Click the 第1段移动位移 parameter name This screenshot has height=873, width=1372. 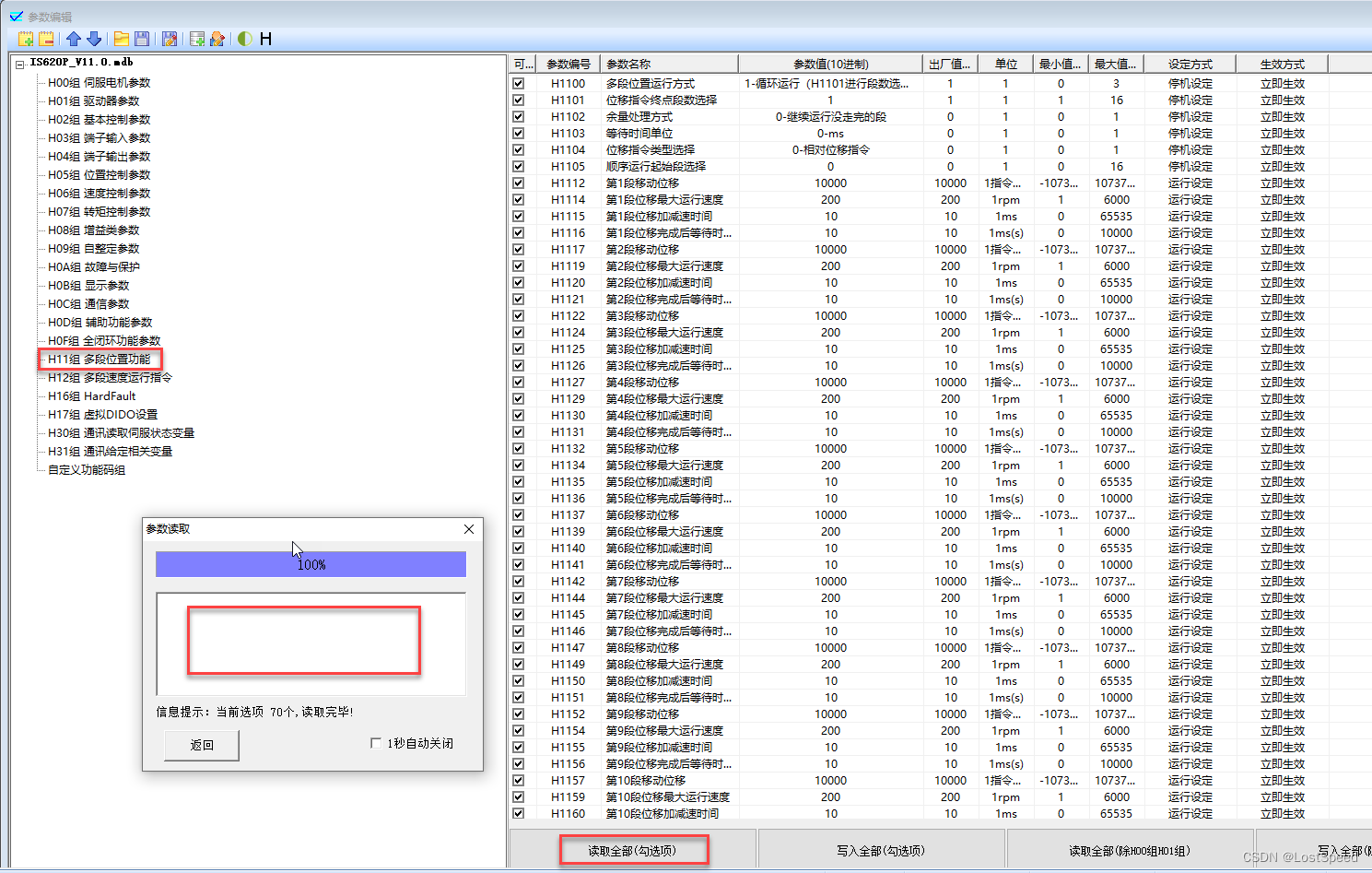point(642,183)
